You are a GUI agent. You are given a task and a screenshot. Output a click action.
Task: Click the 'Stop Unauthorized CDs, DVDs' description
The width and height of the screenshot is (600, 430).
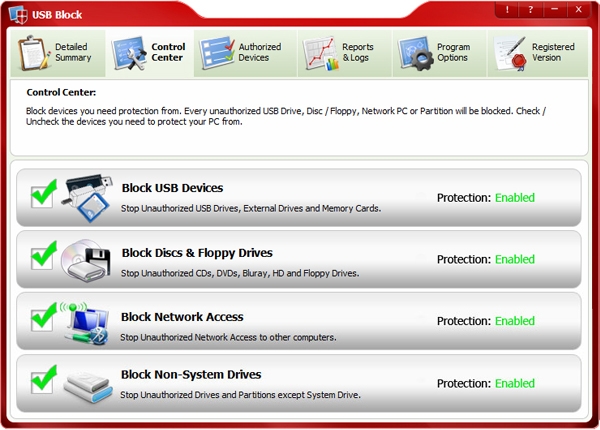[x=240, y=273]
